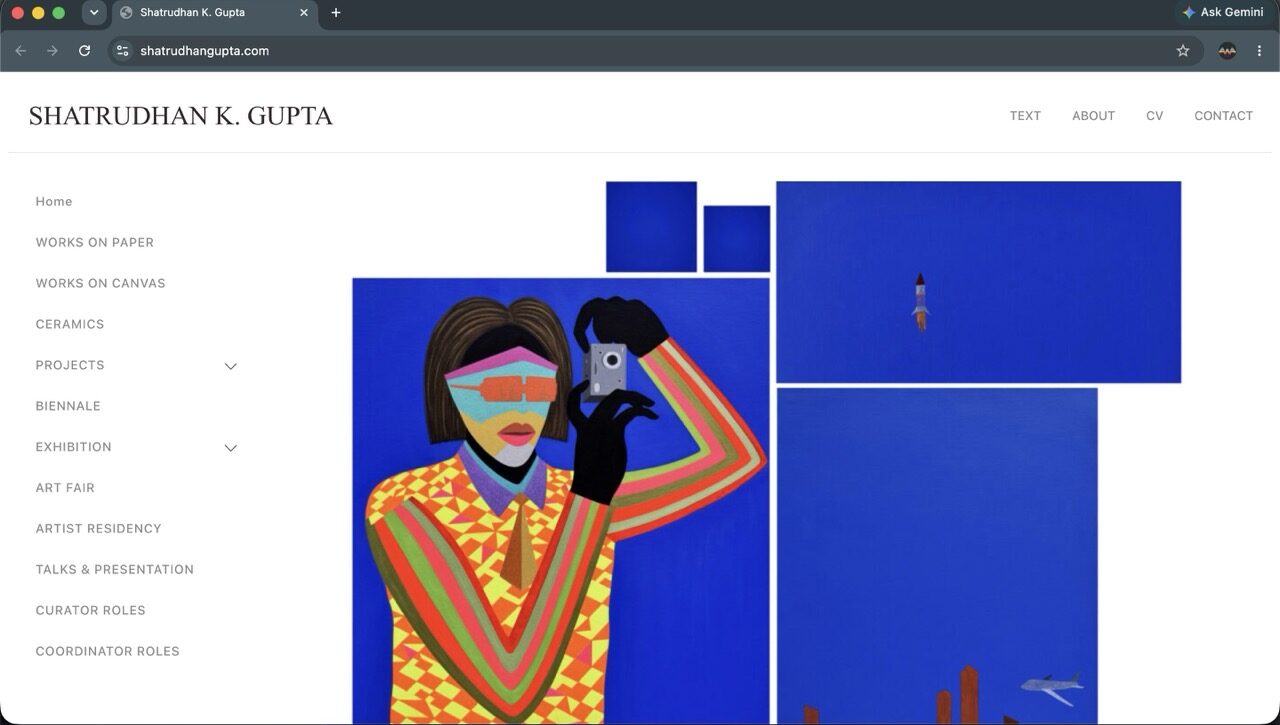Close the Shatrudhan K. Gupta tab
The height and width of the screenshot is (725, 1280).
304,13
